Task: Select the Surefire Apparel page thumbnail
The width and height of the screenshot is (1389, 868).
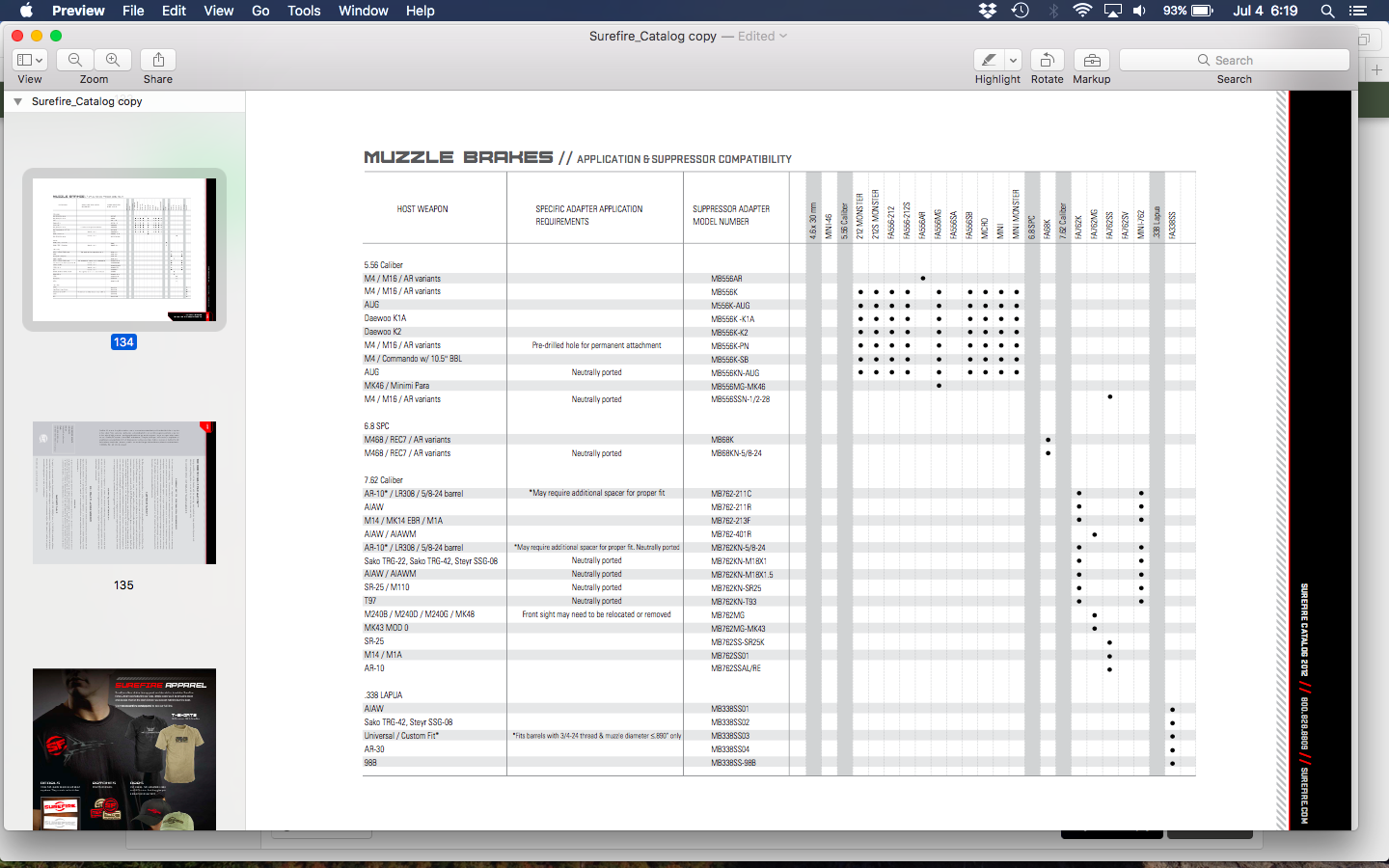Action: 124,749
